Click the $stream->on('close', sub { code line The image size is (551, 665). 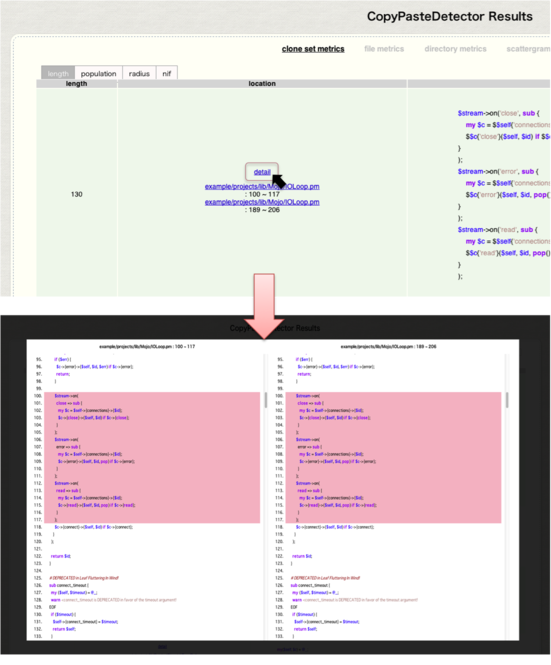(x=498, y=113)
